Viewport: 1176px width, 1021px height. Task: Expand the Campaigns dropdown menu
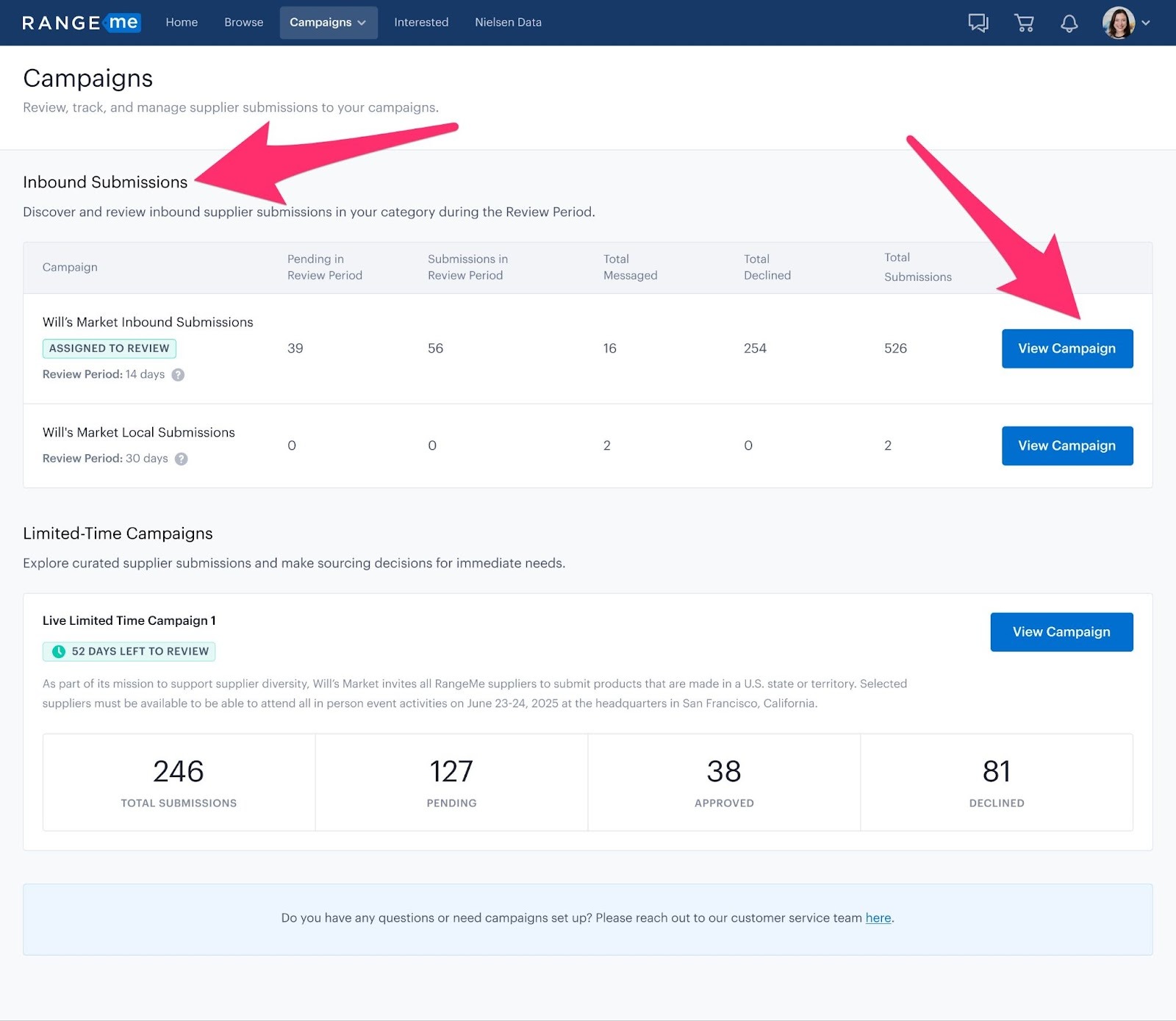(x=328, y=23)
